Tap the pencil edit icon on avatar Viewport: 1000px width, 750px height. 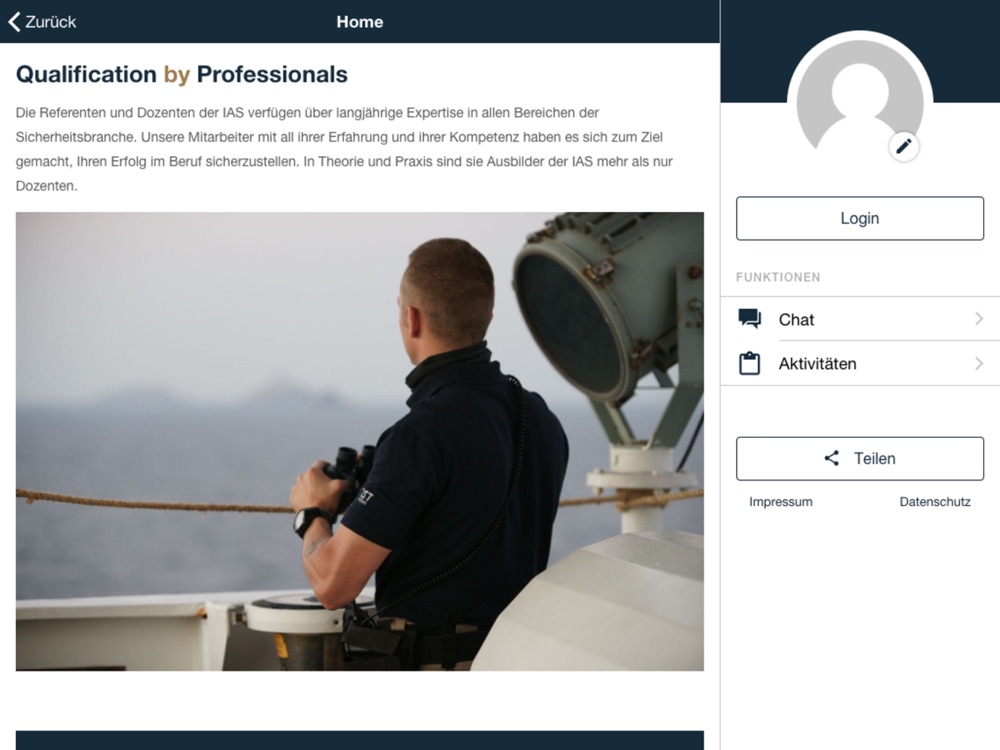904,147
